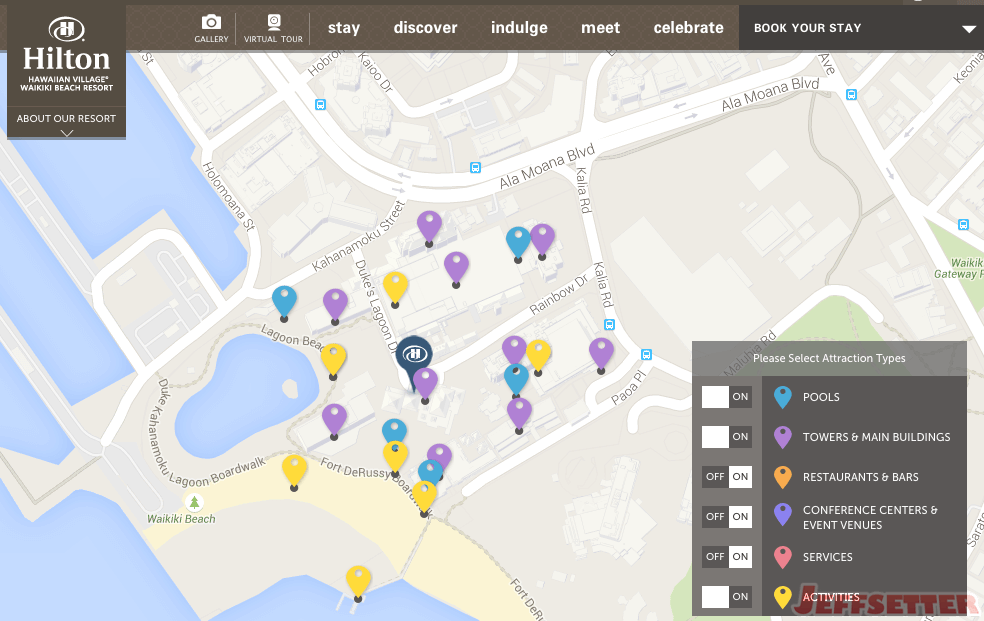Screen dimensions: 984x621
Task: Go to Hilton Hawaiian Village logo home
Action: 67,55
